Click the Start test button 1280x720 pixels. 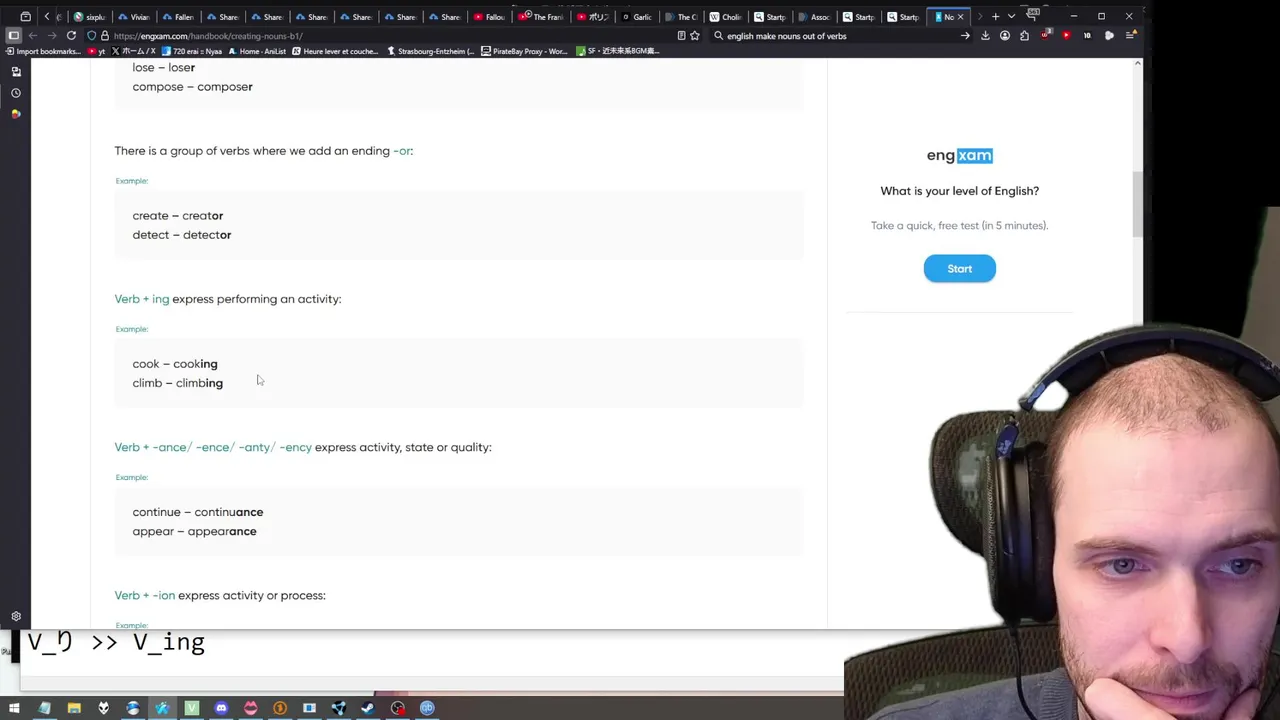[959, 268]
